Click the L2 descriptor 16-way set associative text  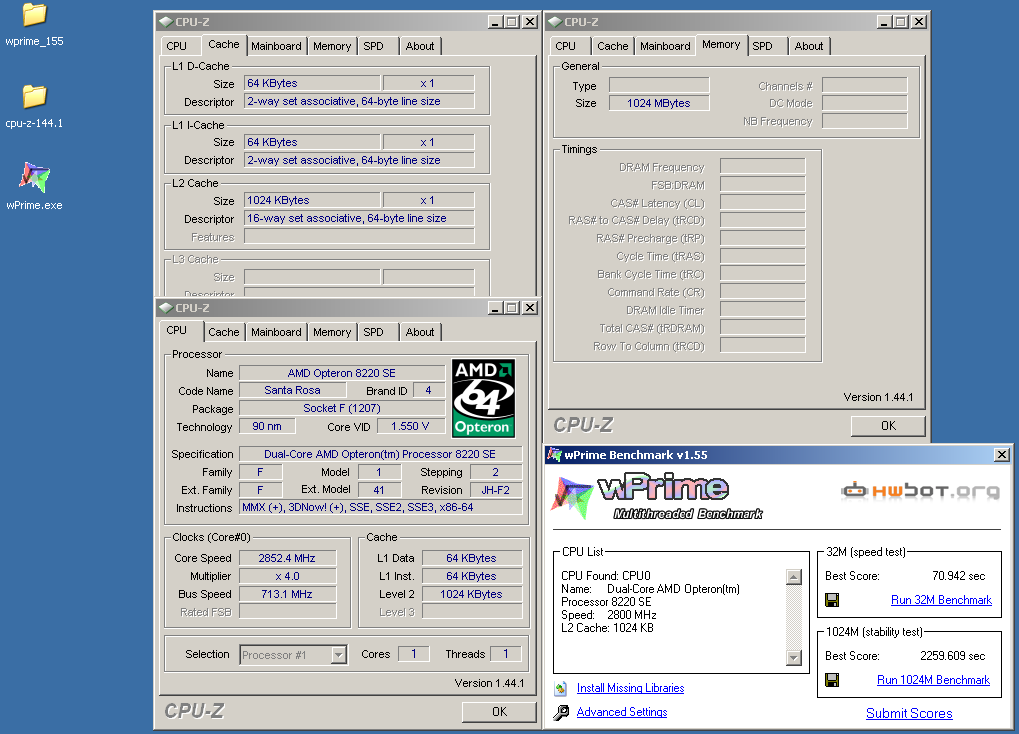click(x=359, y=218)
